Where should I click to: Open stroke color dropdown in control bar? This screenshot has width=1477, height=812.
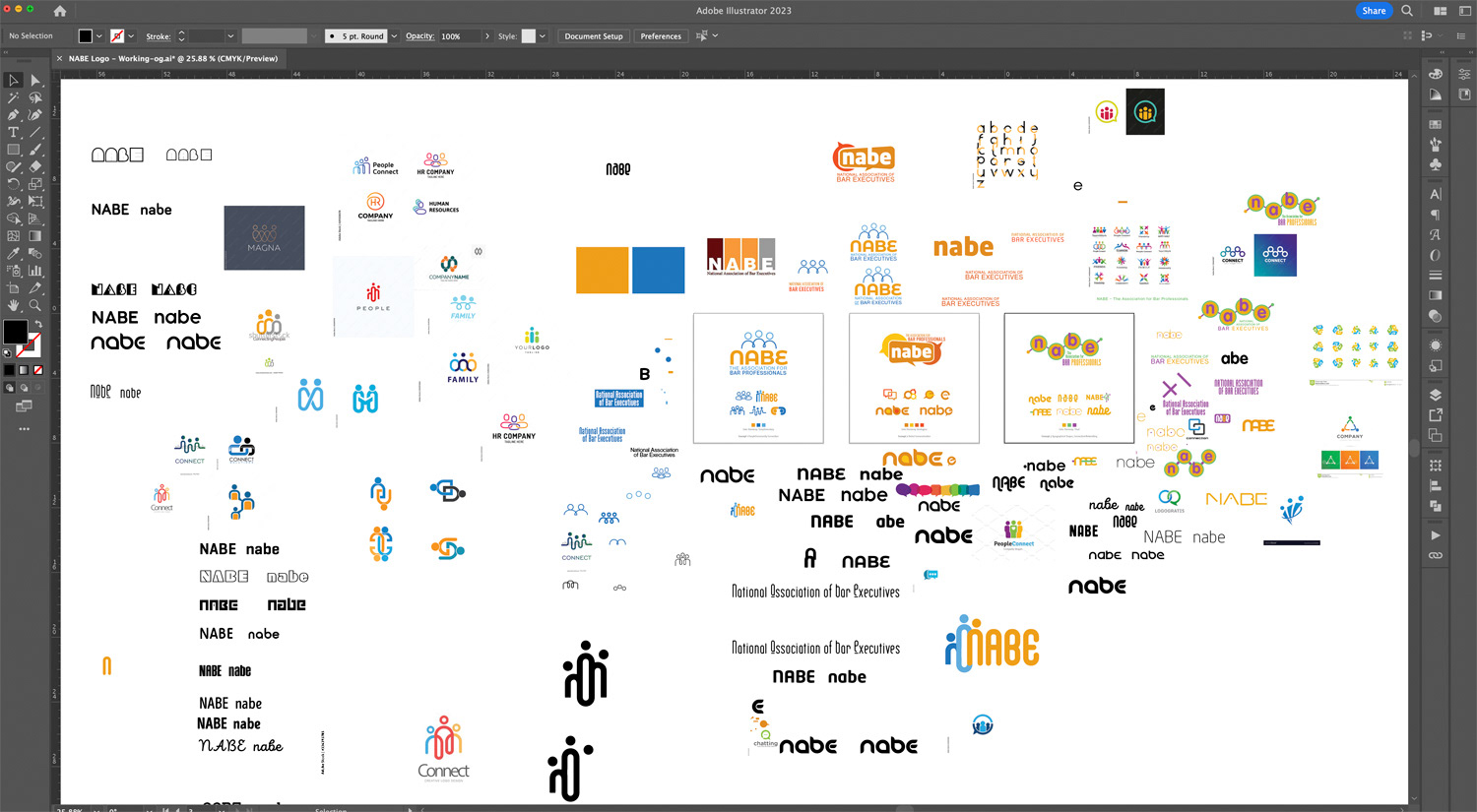point(131,36)
